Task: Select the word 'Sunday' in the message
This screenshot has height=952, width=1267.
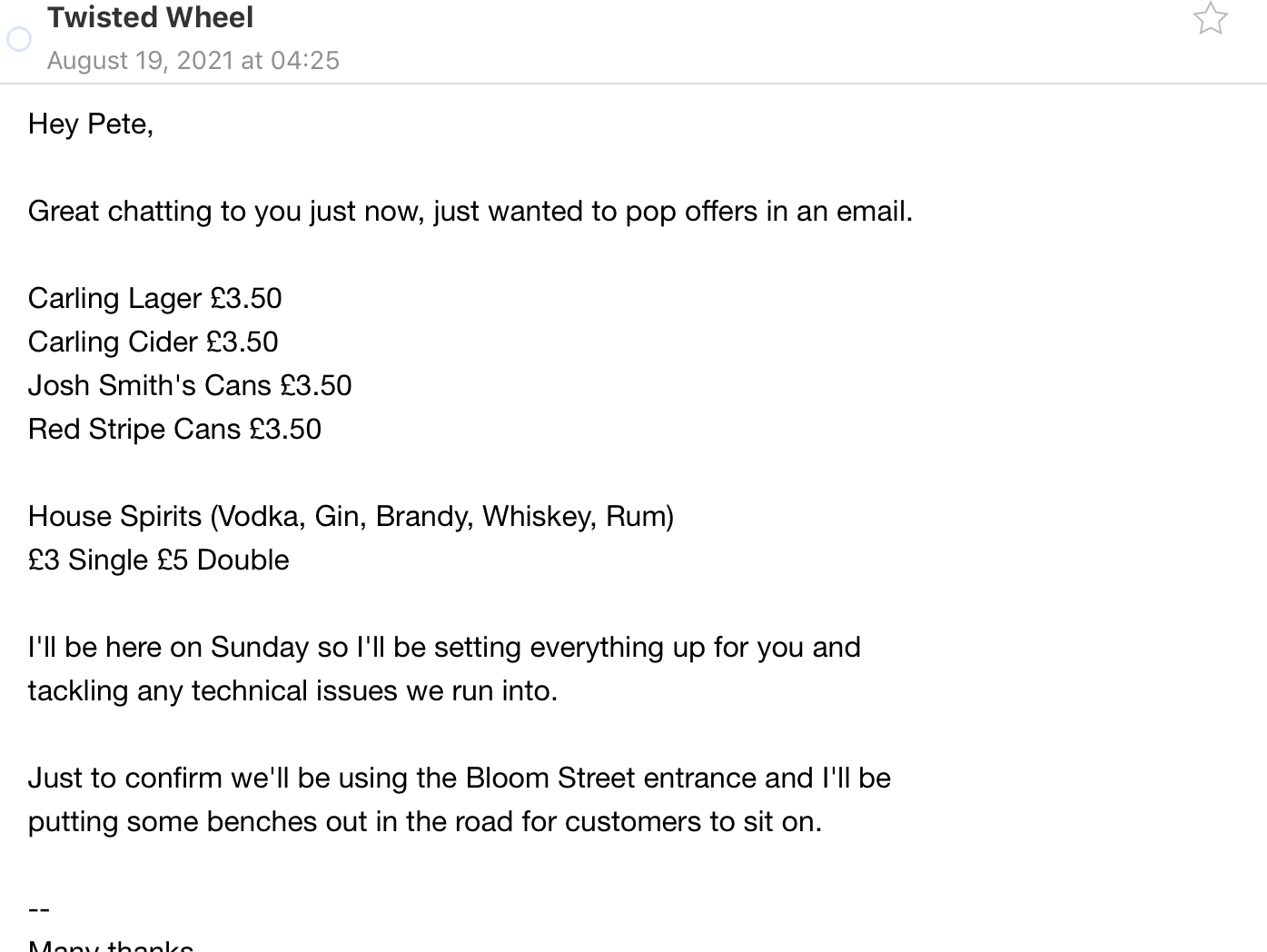Action: (260, 648)
